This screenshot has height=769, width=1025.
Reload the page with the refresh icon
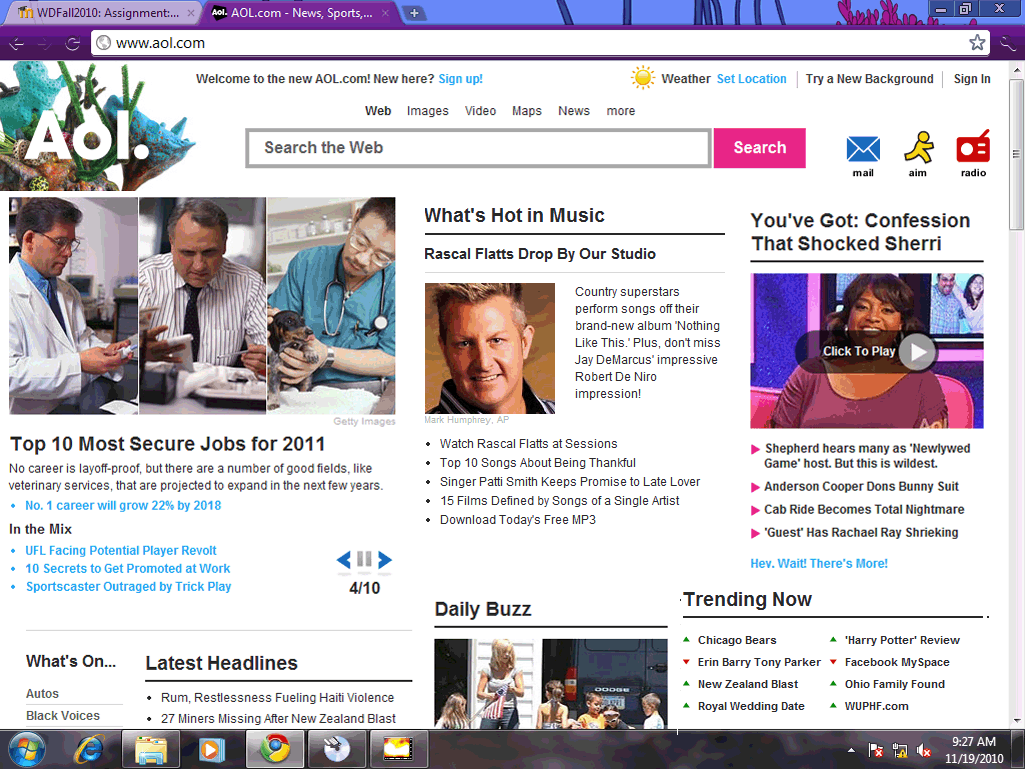click(x=73, y=43)
